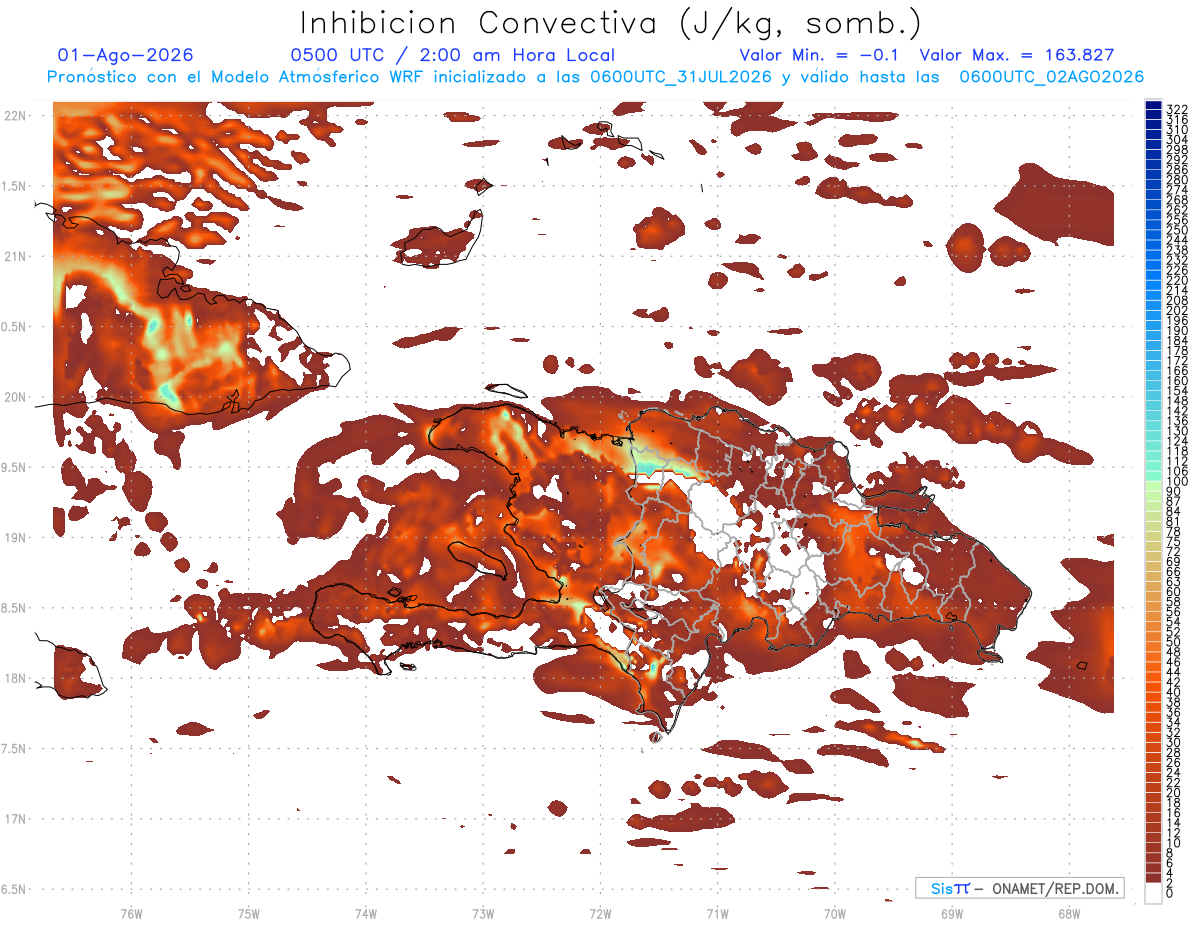Viewport: 1200px width, 927px height.
Task: Click the colorbar value "100"
Action: tap(1177, 482)
